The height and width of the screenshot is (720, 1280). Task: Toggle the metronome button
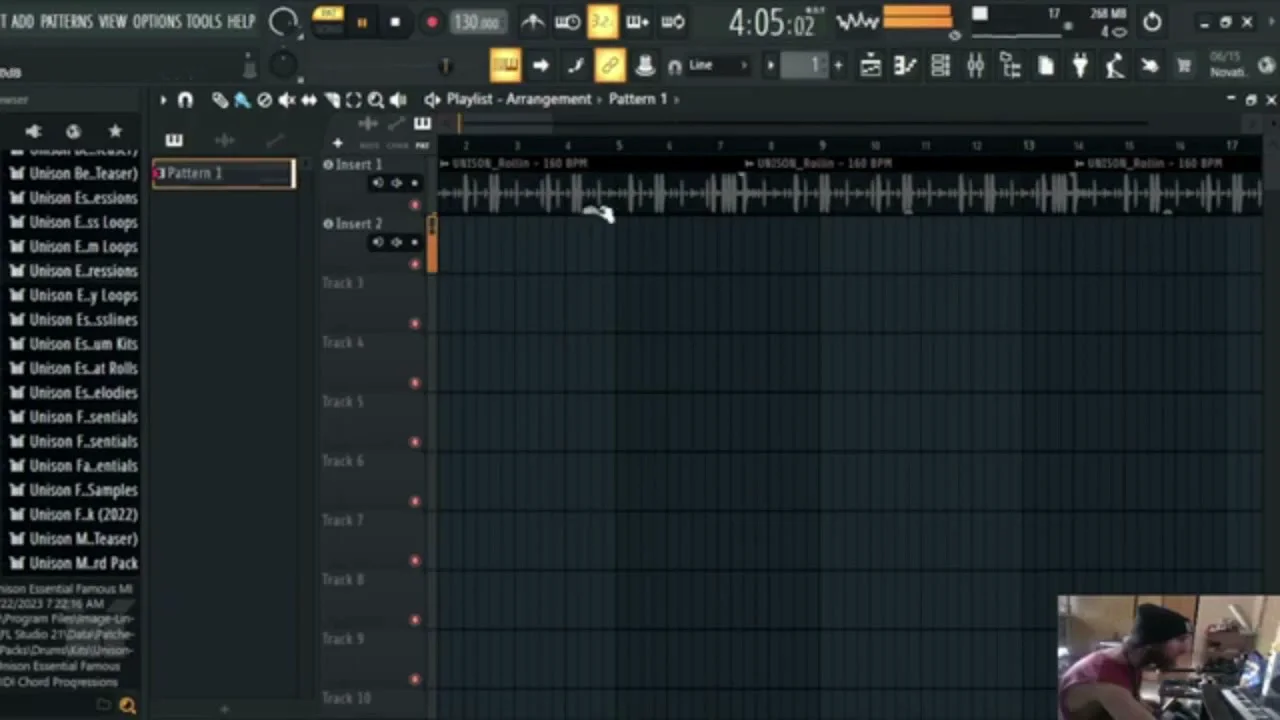click(x=532, y=22)
